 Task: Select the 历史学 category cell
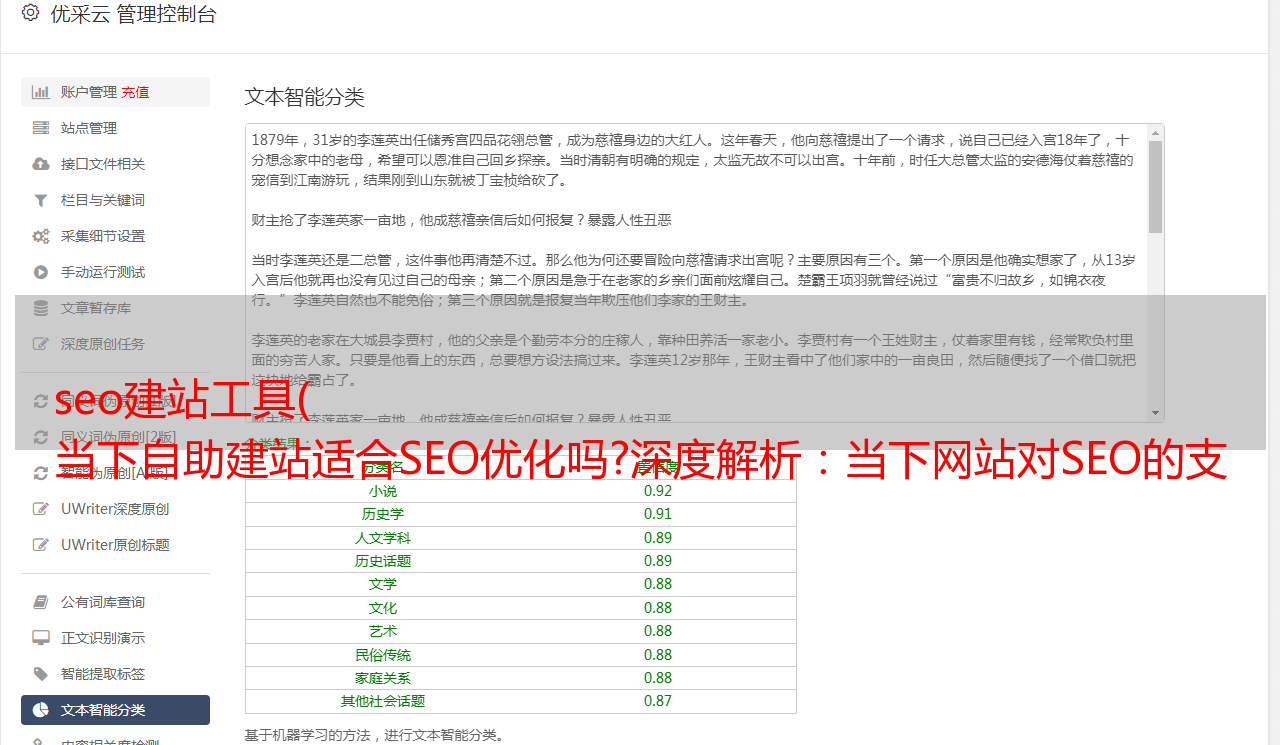[x=383, y=514]
